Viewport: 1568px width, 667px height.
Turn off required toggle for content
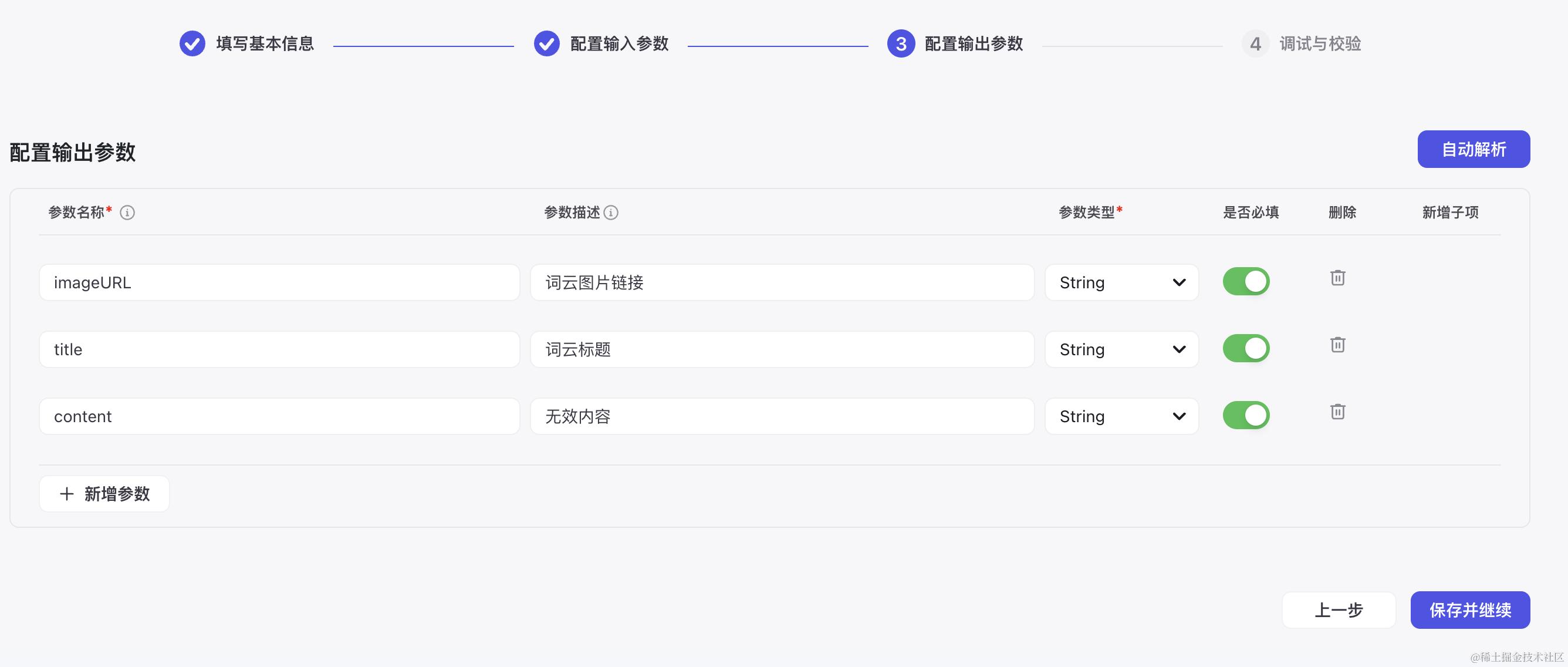1246,416
